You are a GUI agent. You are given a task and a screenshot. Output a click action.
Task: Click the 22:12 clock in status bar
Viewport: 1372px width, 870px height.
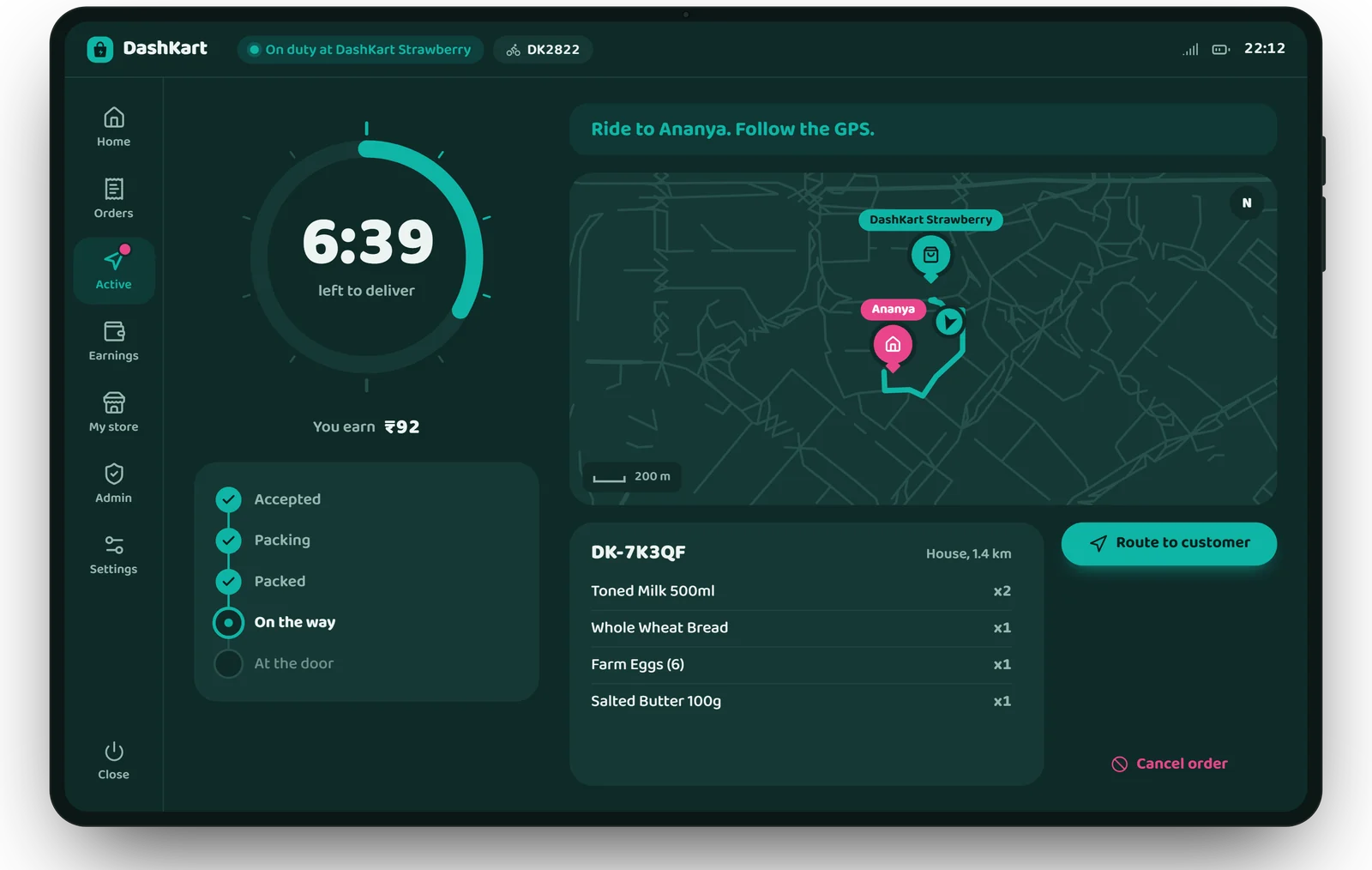(1264, 49)
